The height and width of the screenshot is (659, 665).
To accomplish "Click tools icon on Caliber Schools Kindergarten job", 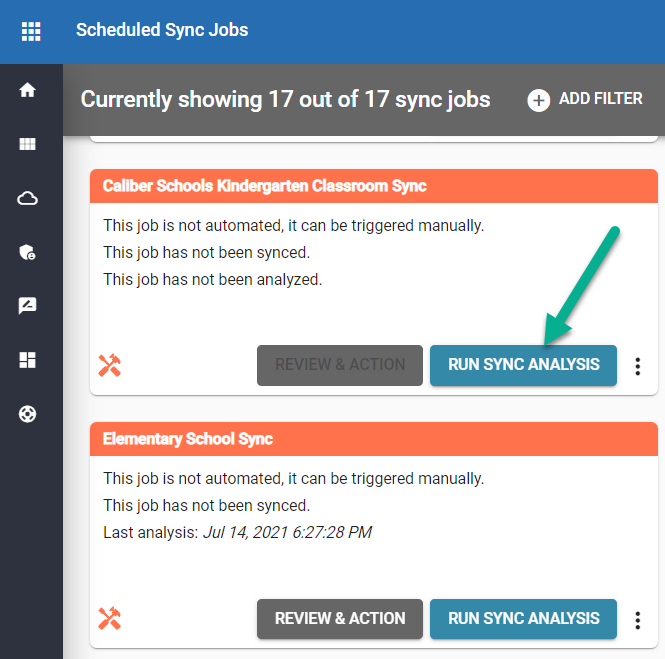I will tap(110, 366).
